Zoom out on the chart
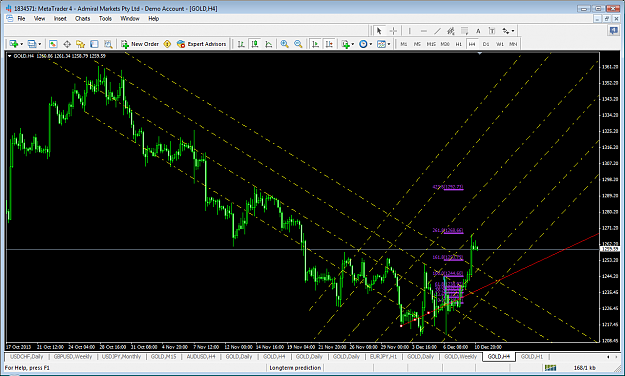 pos(298,44)
